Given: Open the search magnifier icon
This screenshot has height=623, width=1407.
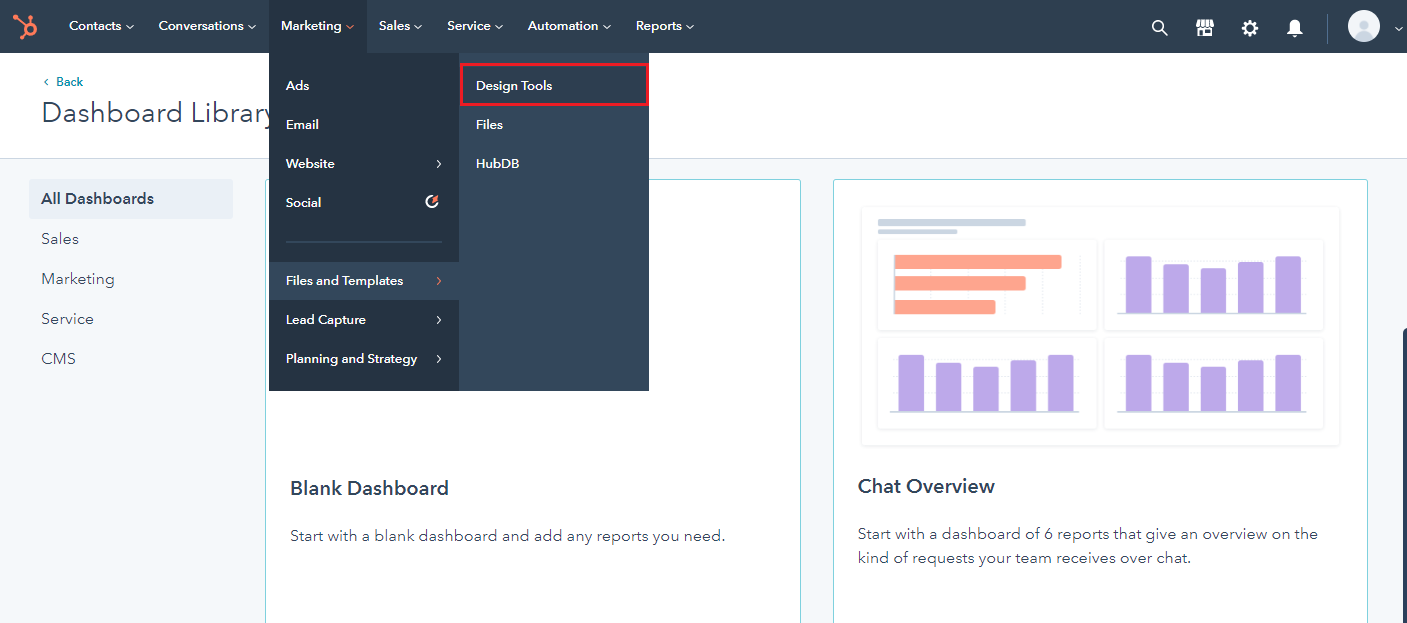Looking at the screenshot, I should coord(1159,27).
